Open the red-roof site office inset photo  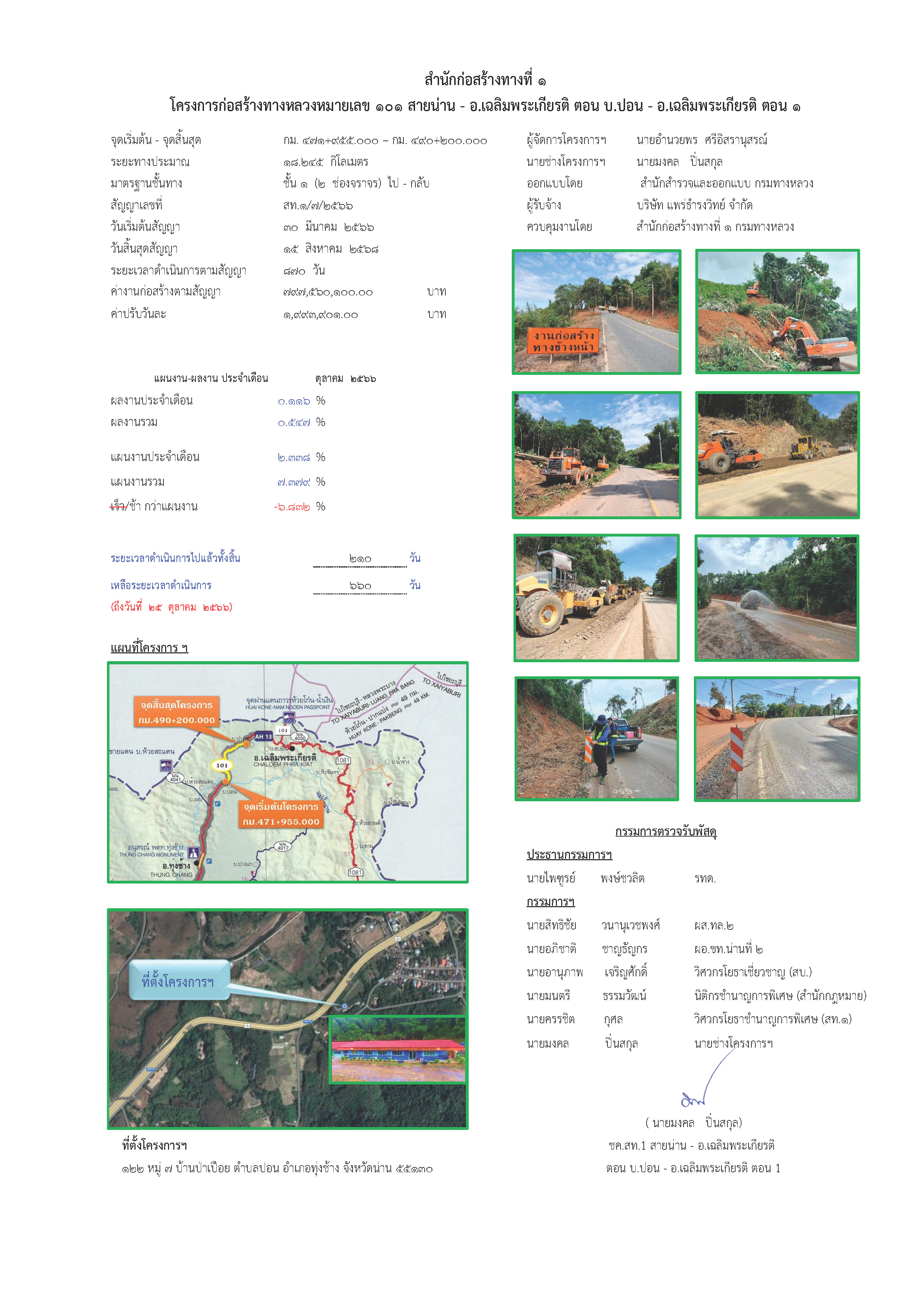tap(398, 1049)
